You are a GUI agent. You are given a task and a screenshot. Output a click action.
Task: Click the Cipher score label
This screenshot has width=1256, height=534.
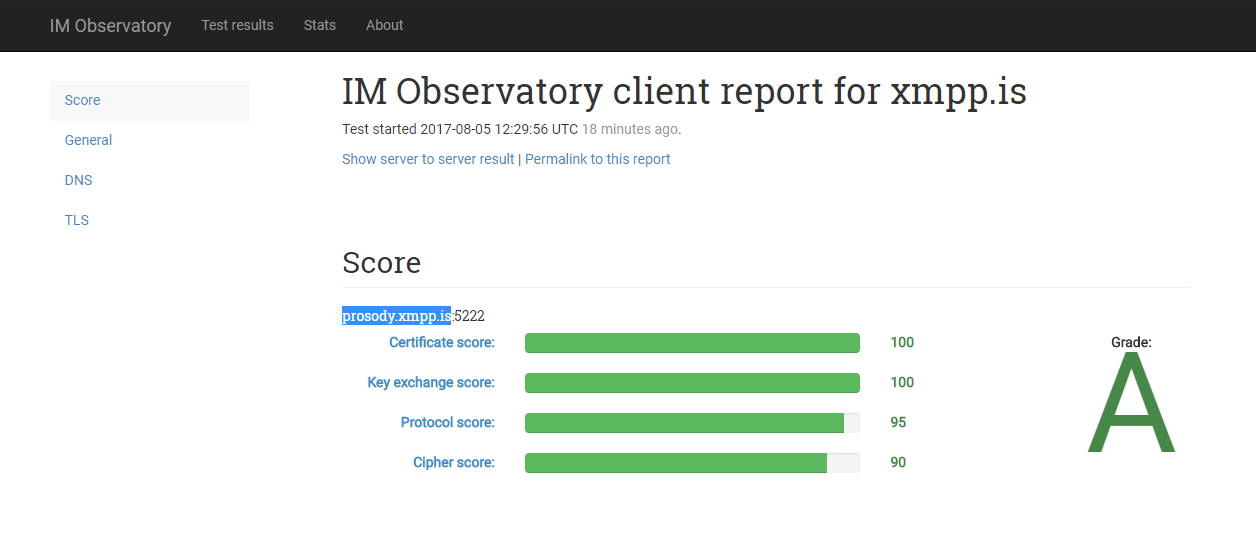tap(454, 462)
